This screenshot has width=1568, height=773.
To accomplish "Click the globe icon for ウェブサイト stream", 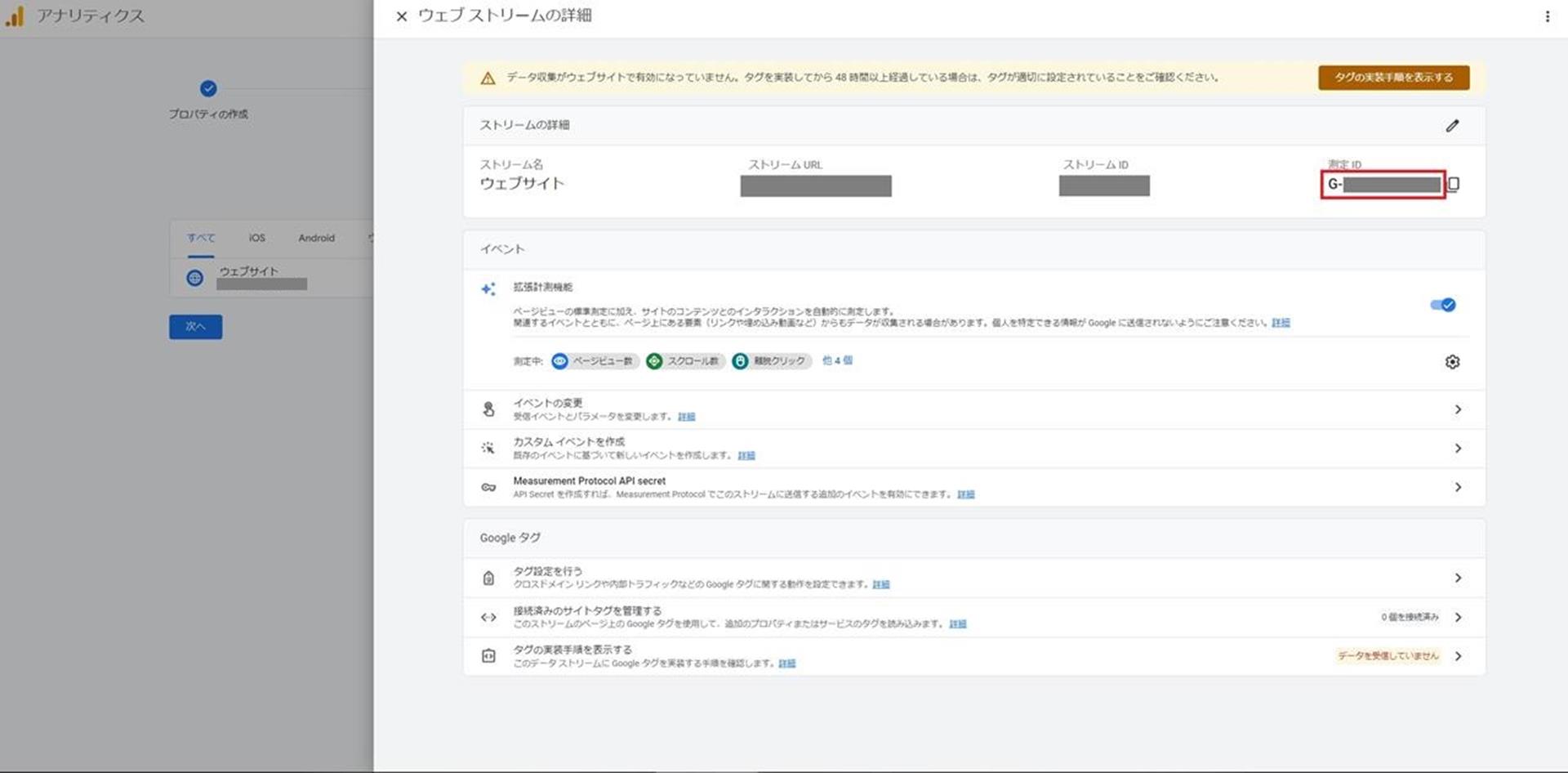I will [x=194, y=278].
